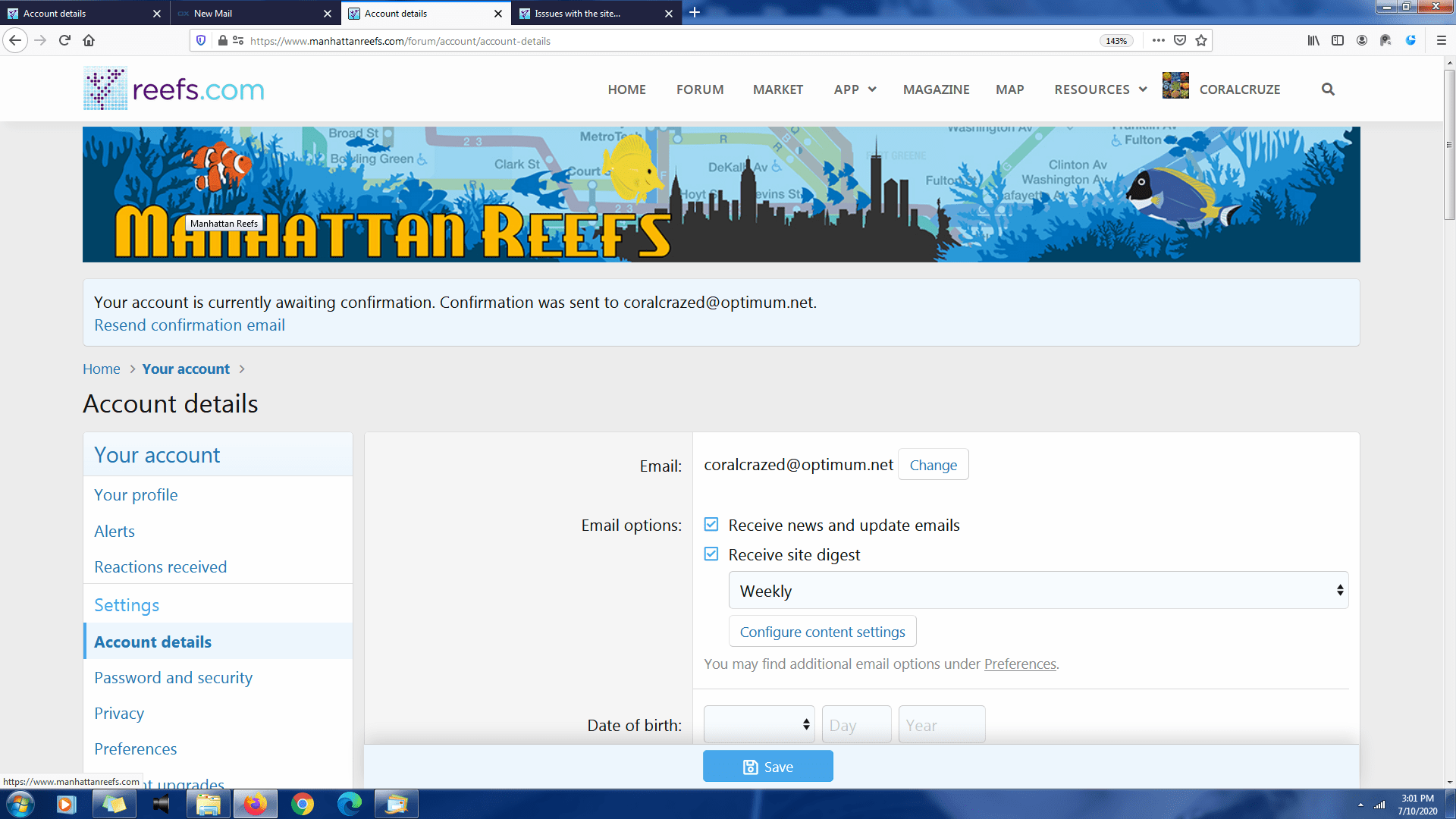Uncheck Receive news and update emails
The height and width of the screenshot is (819, 1456).
point(711,525)
